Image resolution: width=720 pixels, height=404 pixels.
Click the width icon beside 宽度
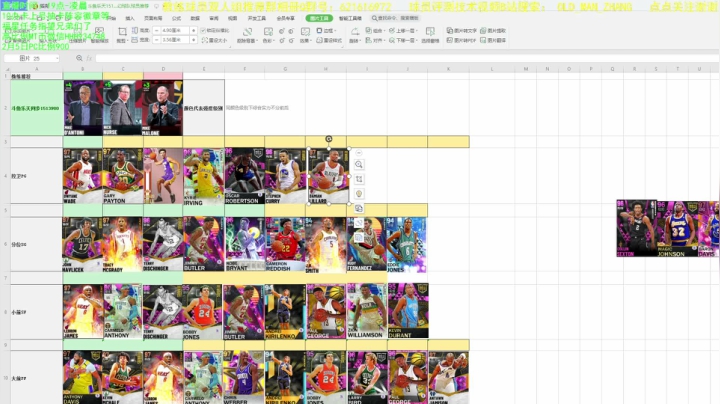coord(135,40)
